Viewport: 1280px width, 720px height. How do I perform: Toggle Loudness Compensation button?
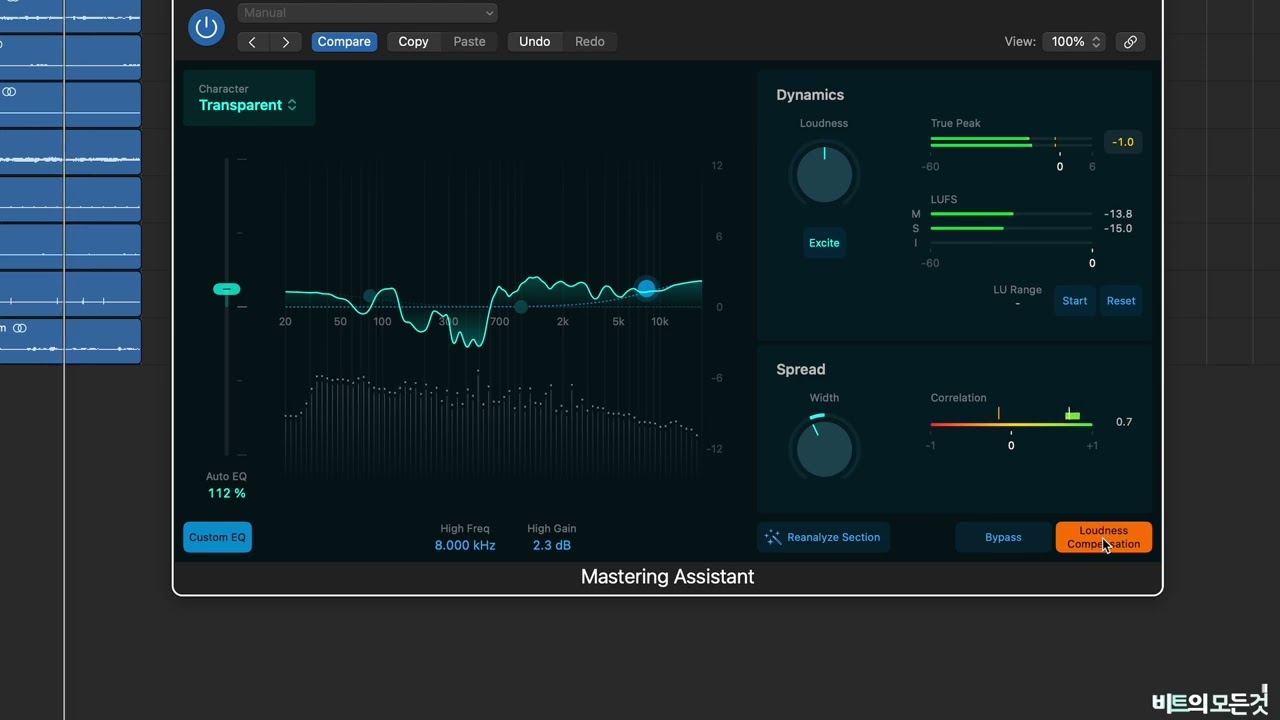coord(1104,537)
